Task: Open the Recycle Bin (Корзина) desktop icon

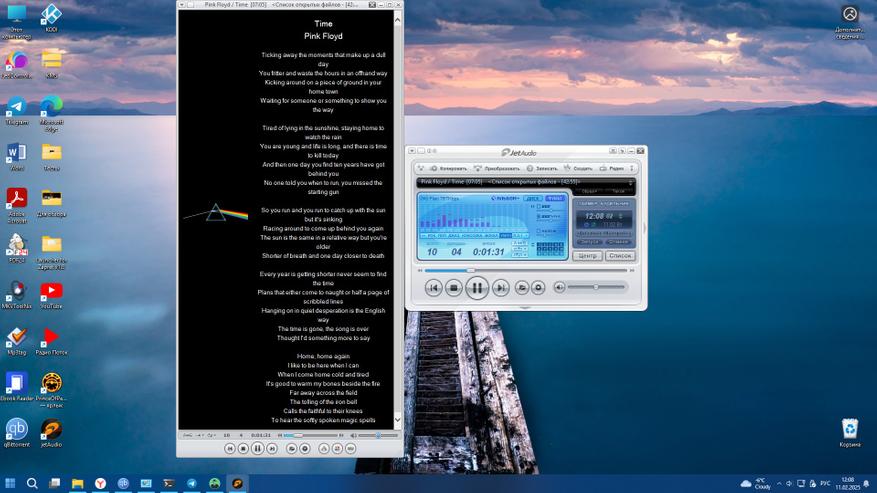Action: click(x=850, y=433)
